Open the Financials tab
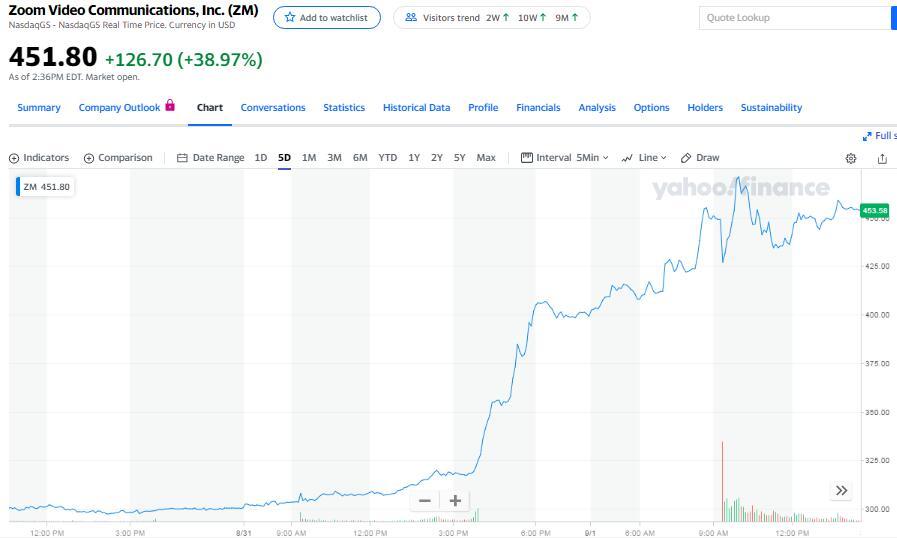Viewport: 897px width, 538px height. pyautogui.click(x=538, y=108)
